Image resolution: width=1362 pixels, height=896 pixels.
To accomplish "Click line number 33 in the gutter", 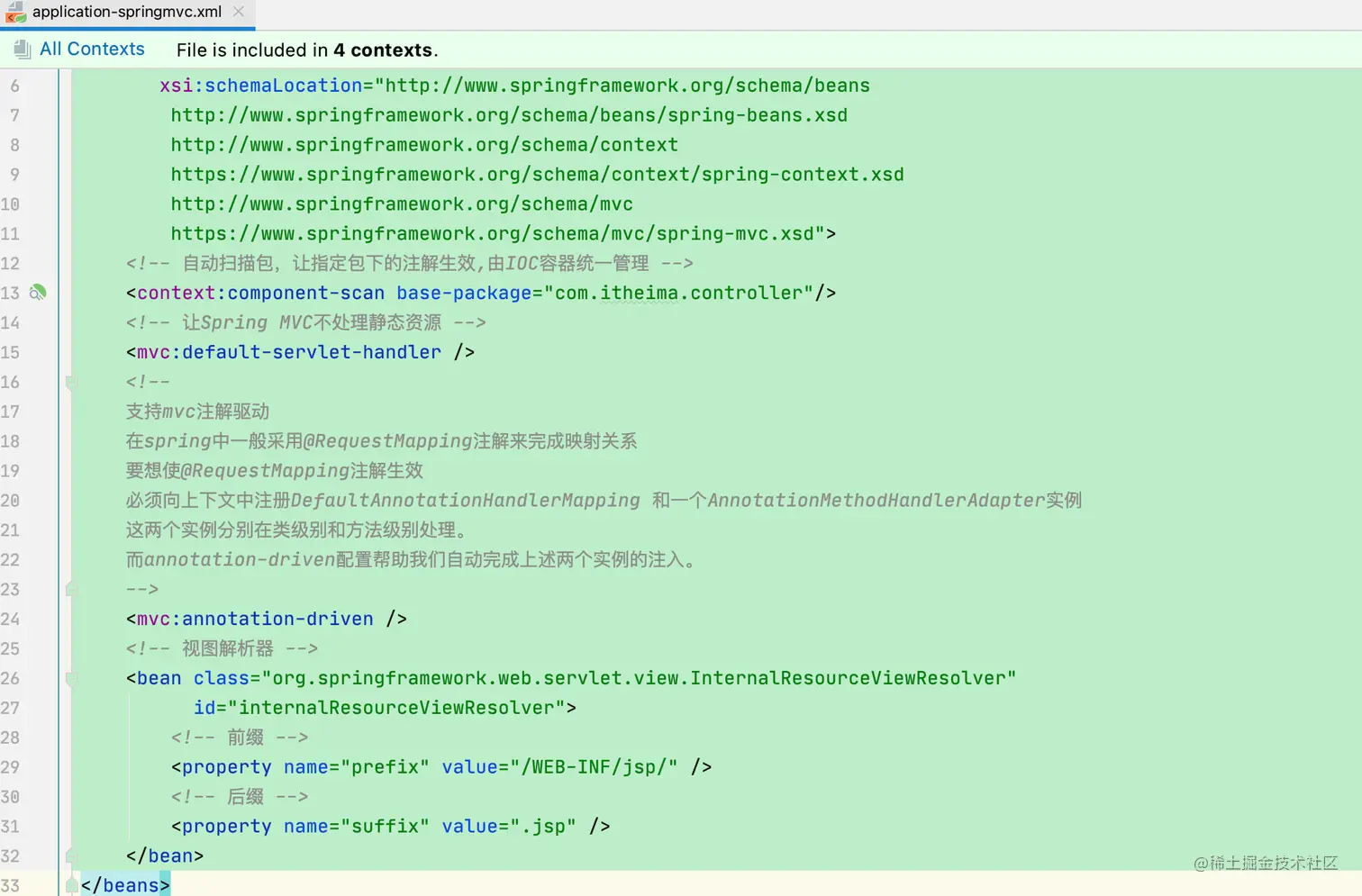I will pos(11,885).
